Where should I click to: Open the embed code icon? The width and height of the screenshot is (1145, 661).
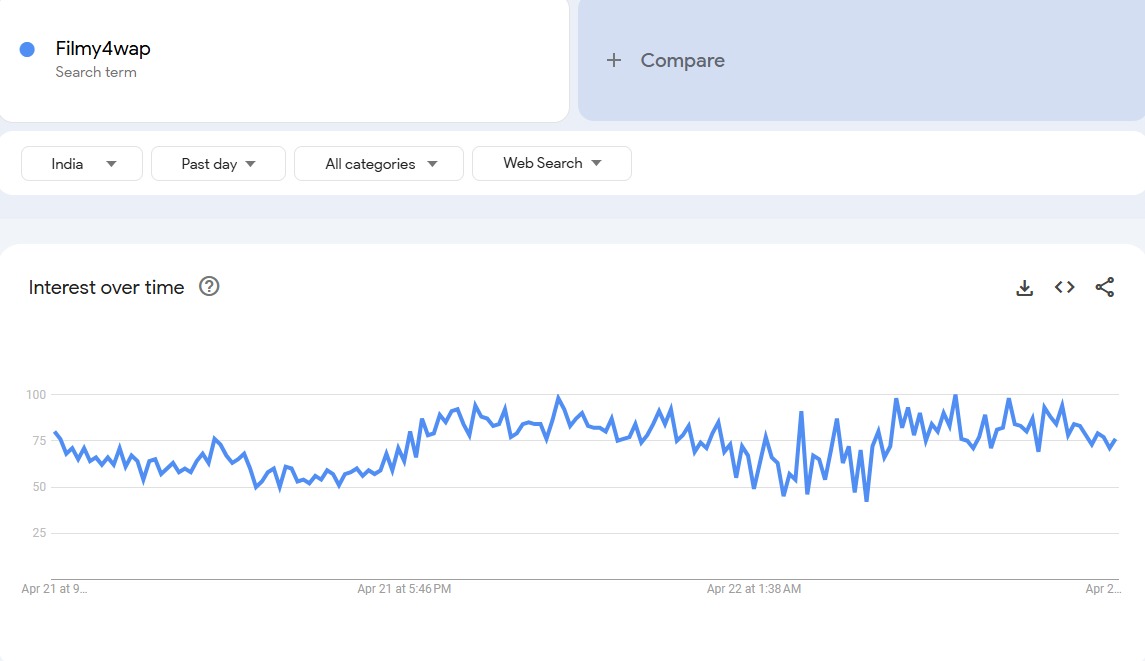pyautogui.click(x=1065, y=287)
